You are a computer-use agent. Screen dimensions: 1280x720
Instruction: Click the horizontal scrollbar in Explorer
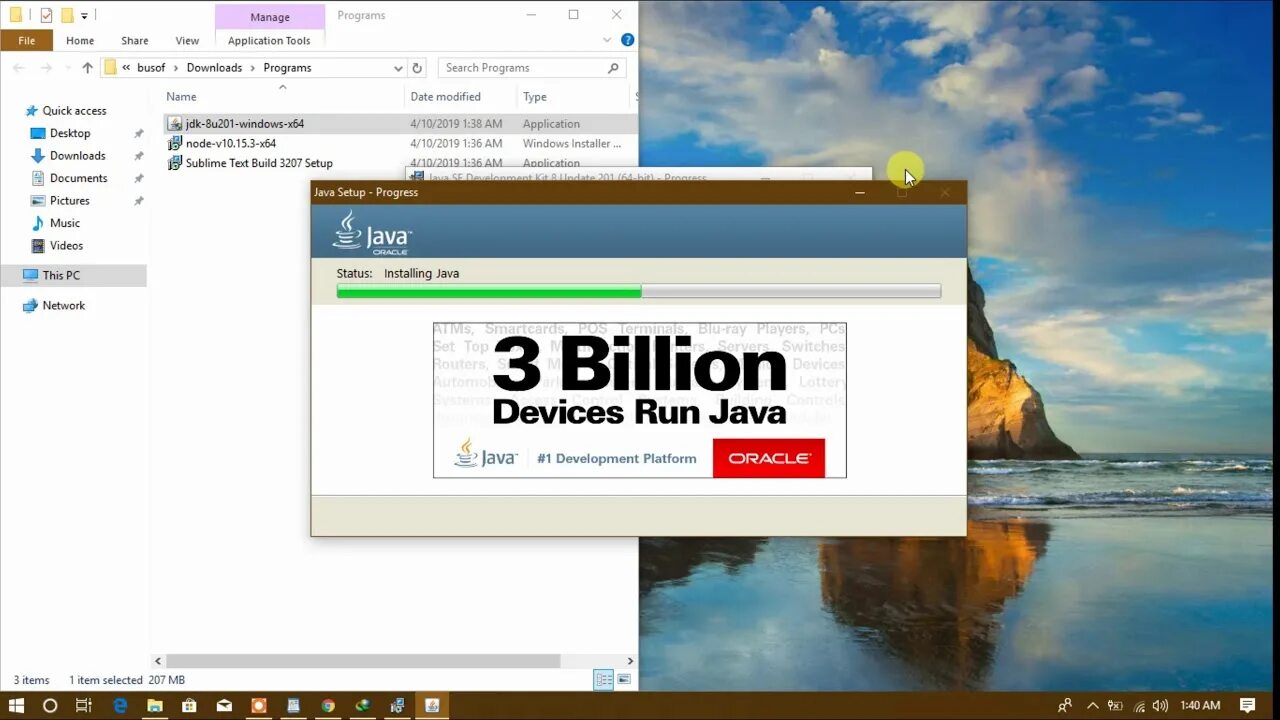coord(363,661)
